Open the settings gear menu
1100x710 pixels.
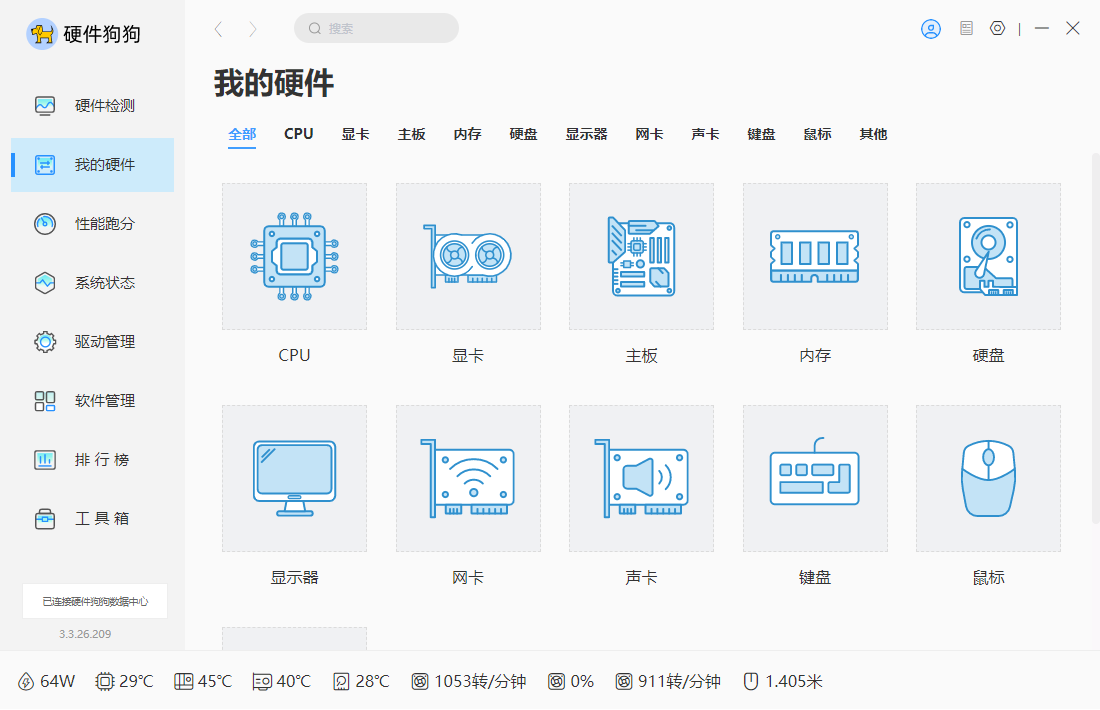[997, 28]
